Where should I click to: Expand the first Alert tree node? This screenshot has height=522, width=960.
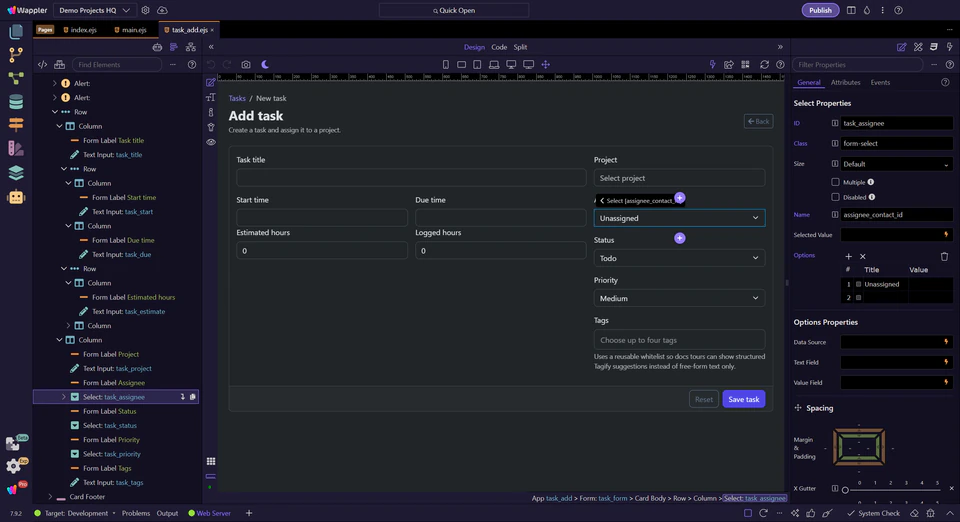pyautogui.click(x=54, y=83)
